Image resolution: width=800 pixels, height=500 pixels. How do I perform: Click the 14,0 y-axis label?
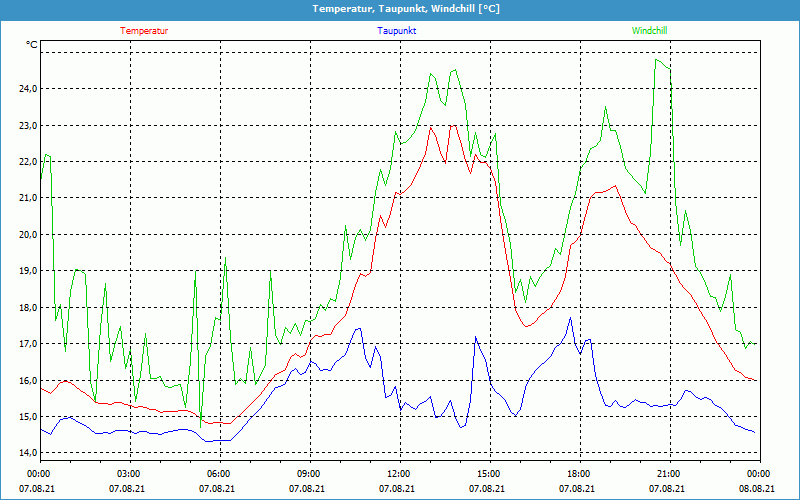(29, 453)
